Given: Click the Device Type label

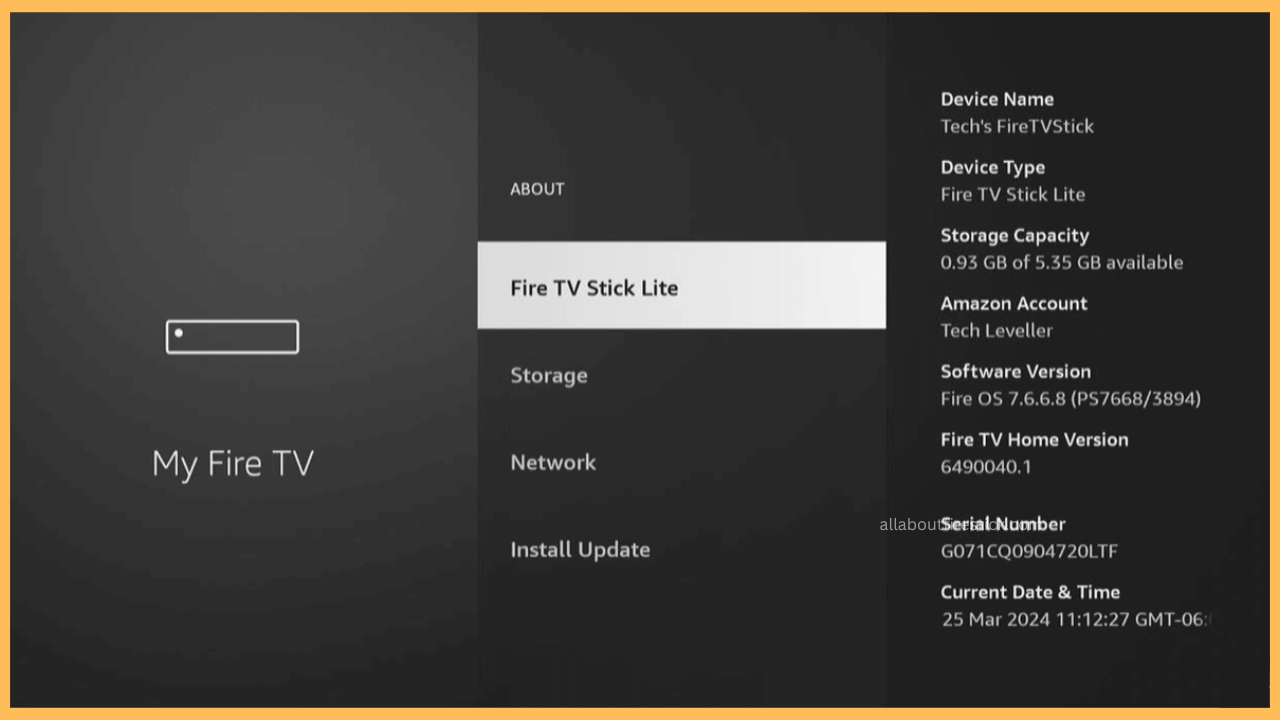Looking at the screenshot, I should (993, 167).
